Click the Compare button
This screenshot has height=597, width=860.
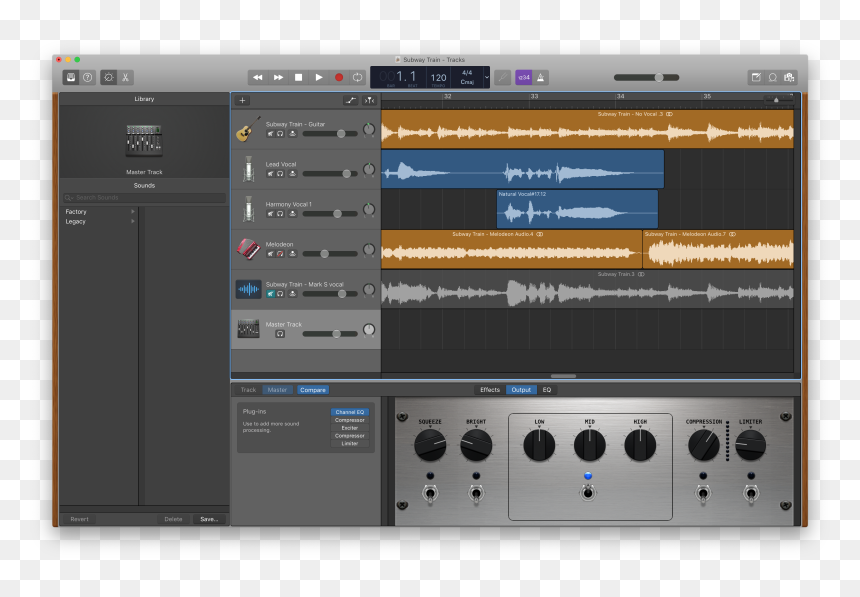coord(313,390)
